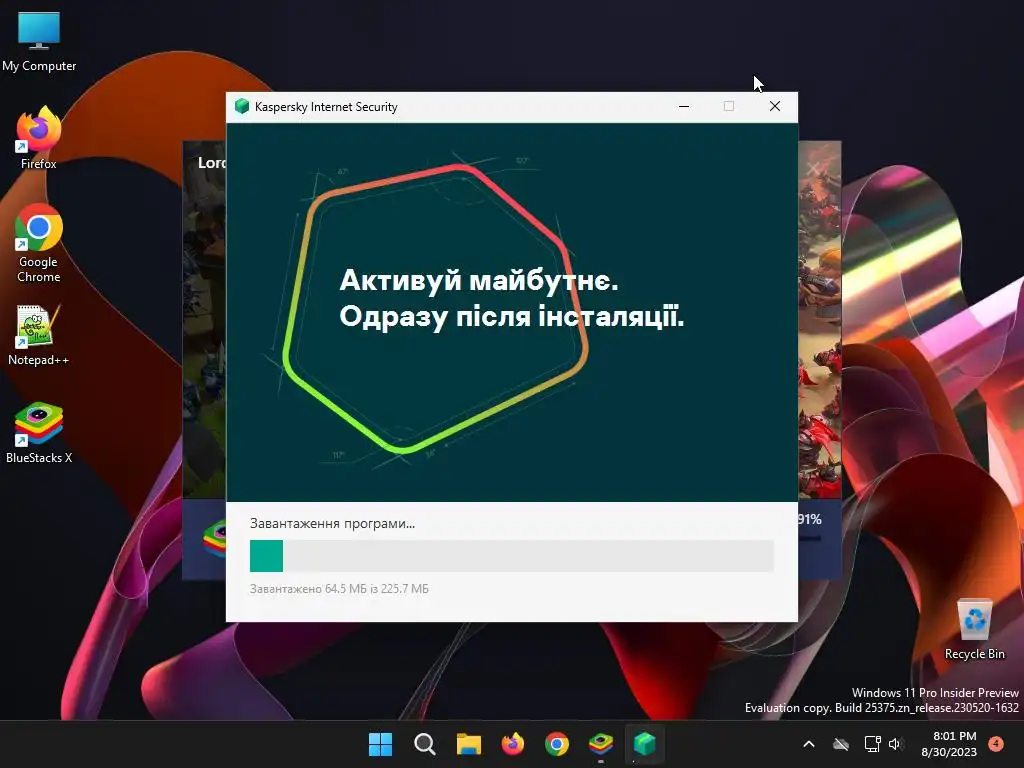Open the network status tray icon
The width and height of the screenshot is (1024, 768).
click(x=872, y=744)
